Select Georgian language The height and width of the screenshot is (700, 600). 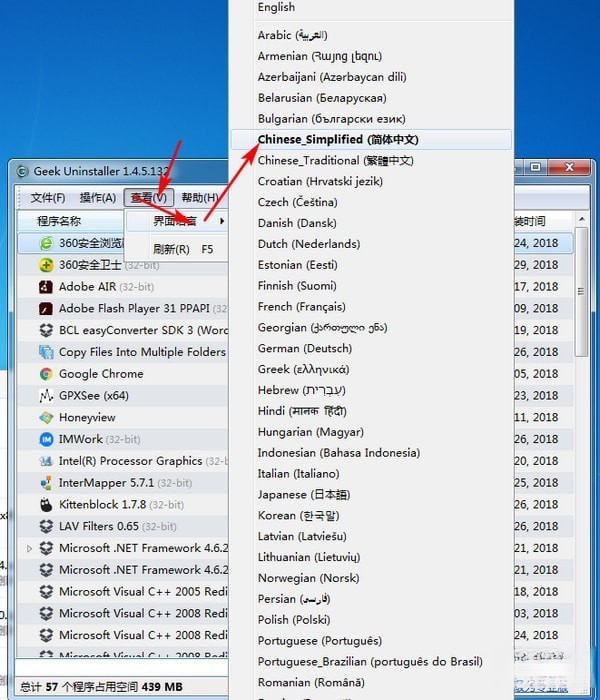371,328
